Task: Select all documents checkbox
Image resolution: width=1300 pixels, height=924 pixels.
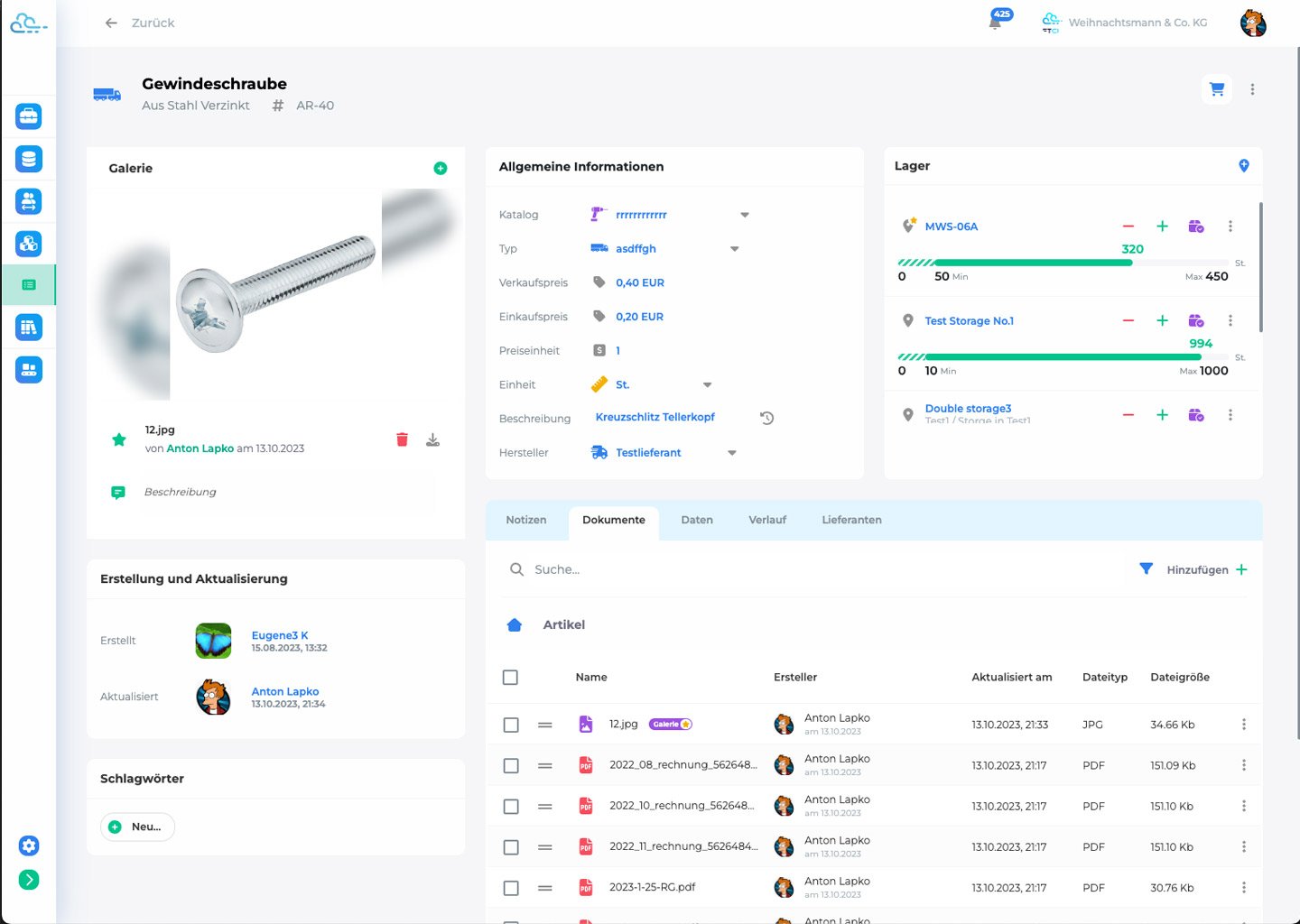Action: click(x=510, y=678)
